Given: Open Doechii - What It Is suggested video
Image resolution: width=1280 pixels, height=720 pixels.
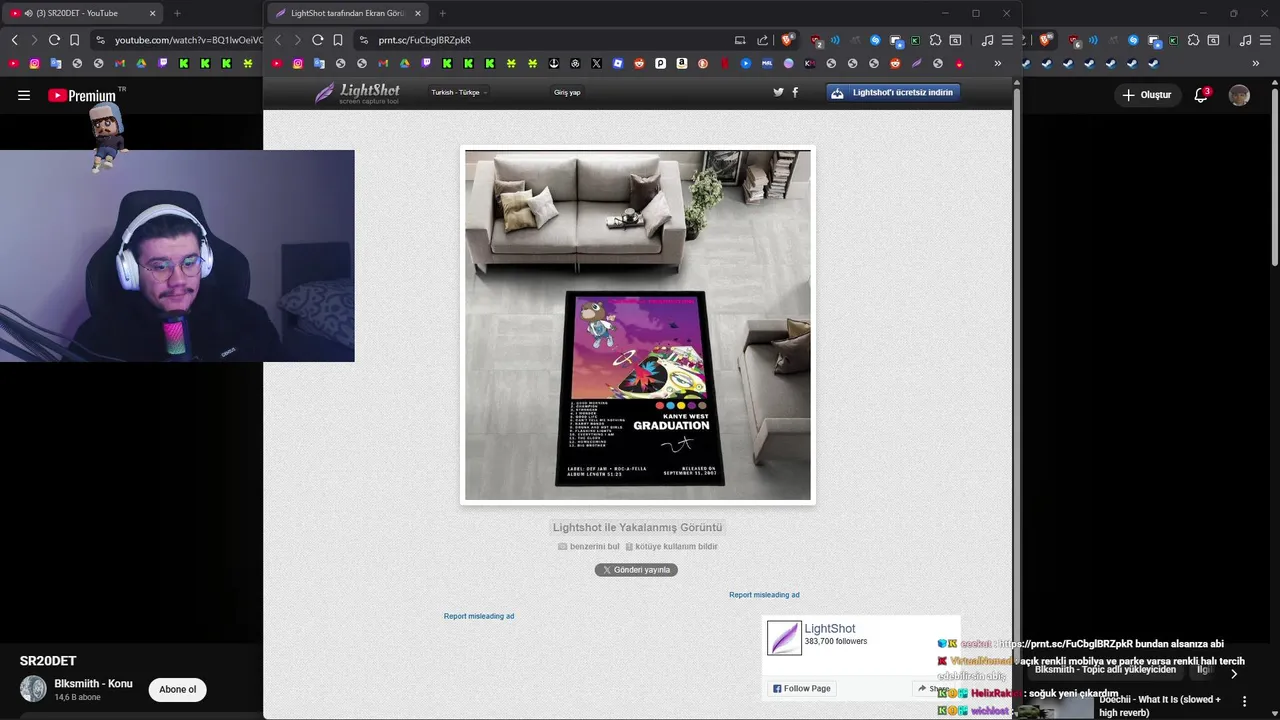Looking at the screenshot, I should pyautogui.click(x=1160, y=706).
